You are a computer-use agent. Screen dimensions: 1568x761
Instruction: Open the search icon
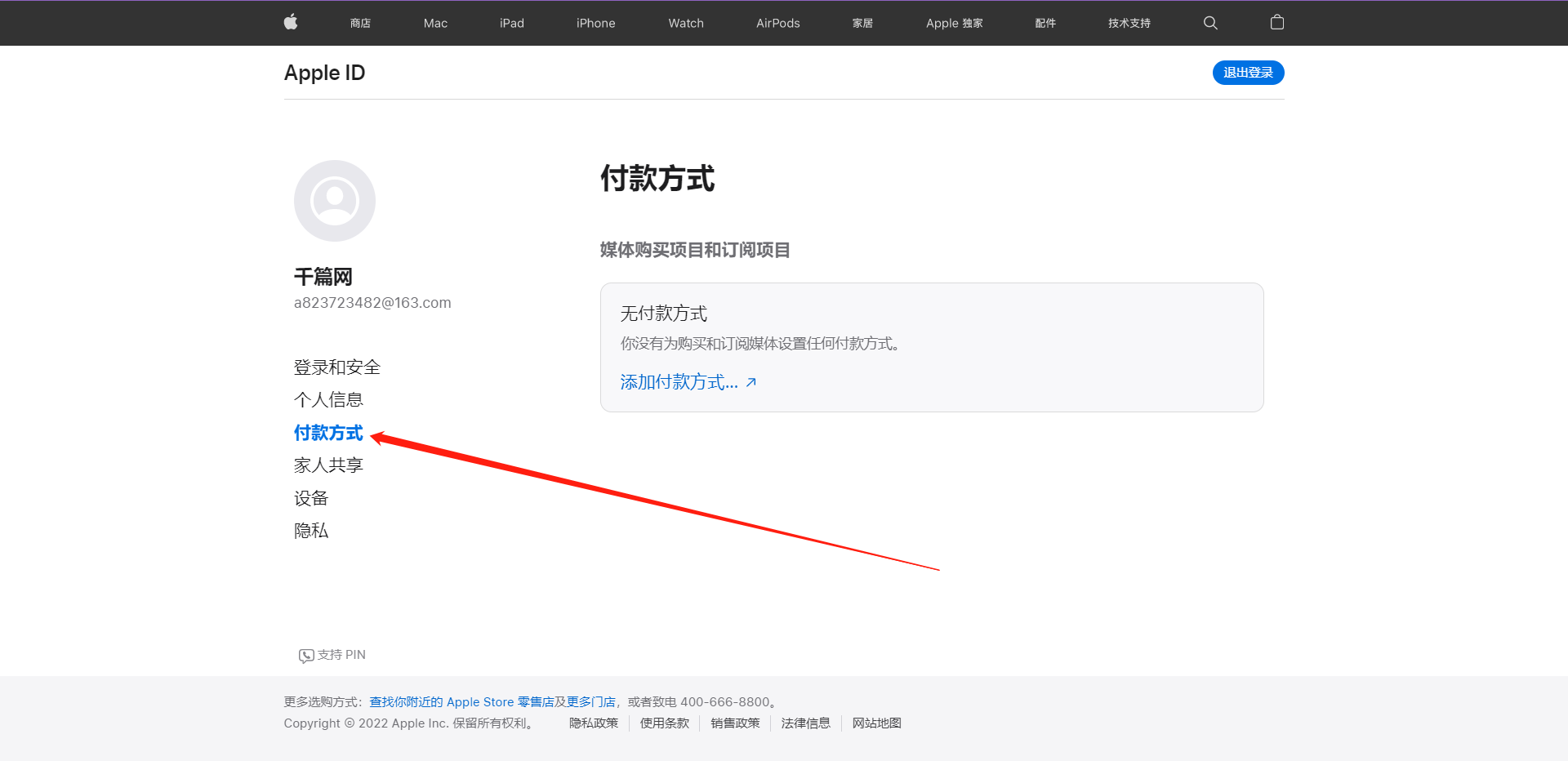click(1210, 22)
